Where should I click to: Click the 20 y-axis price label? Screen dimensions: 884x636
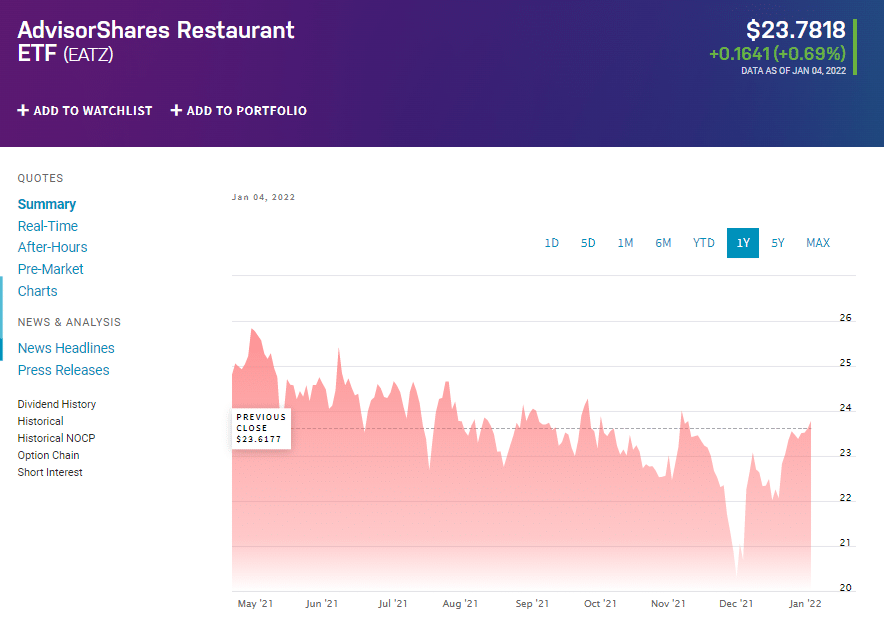(845, 588)
